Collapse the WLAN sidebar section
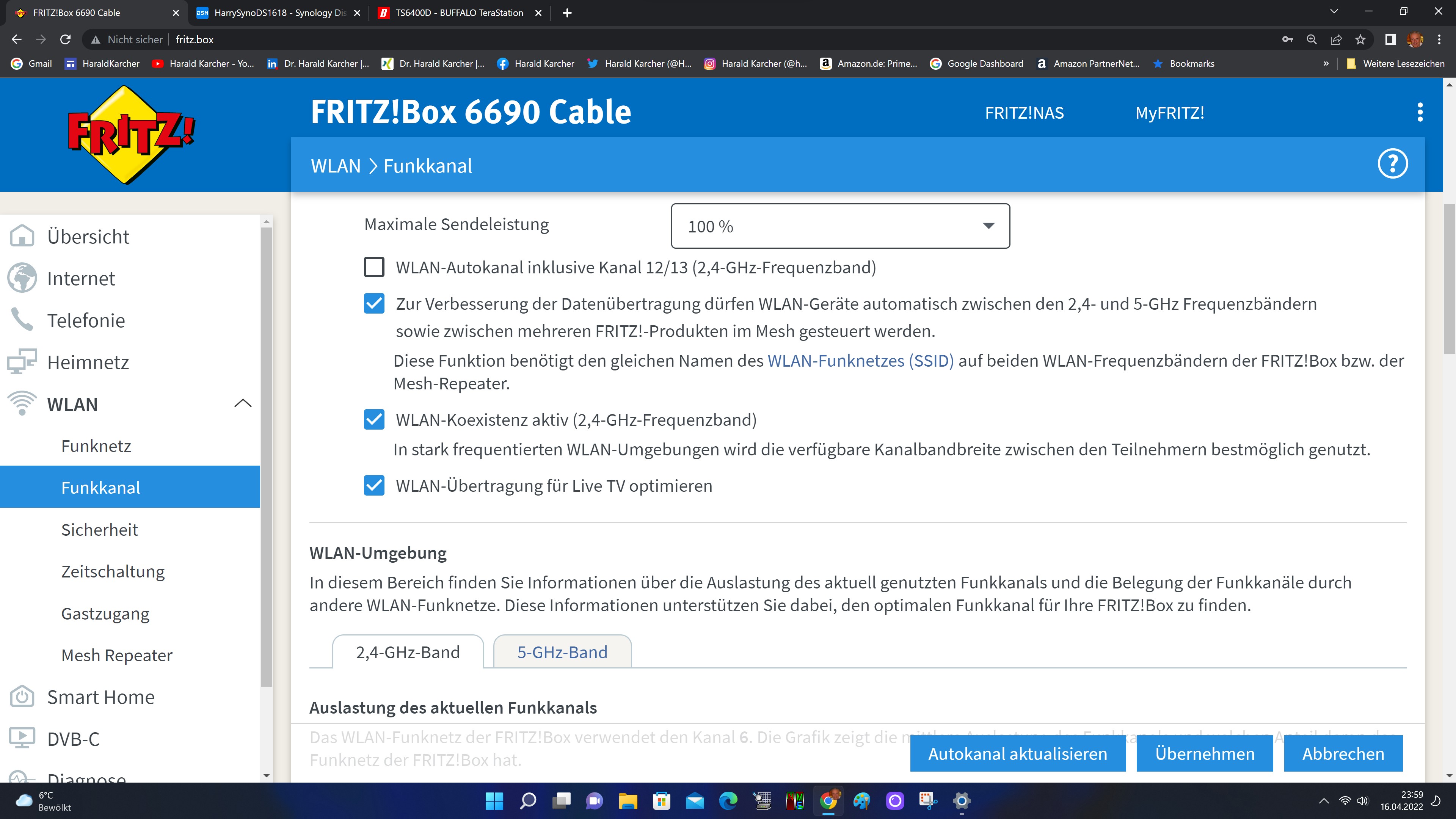 243,403
